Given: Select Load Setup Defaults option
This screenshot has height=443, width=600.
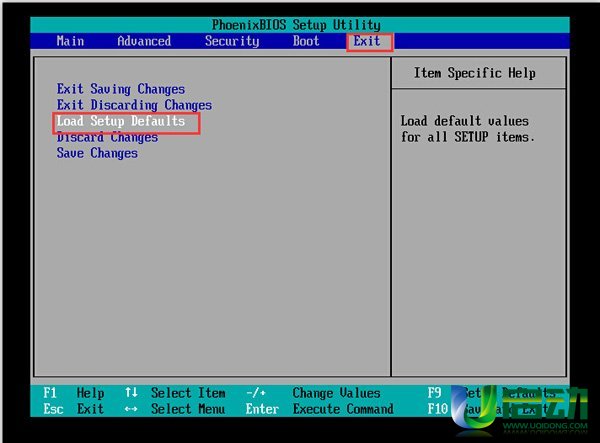Looking at the screenshot, I should 121,121.
